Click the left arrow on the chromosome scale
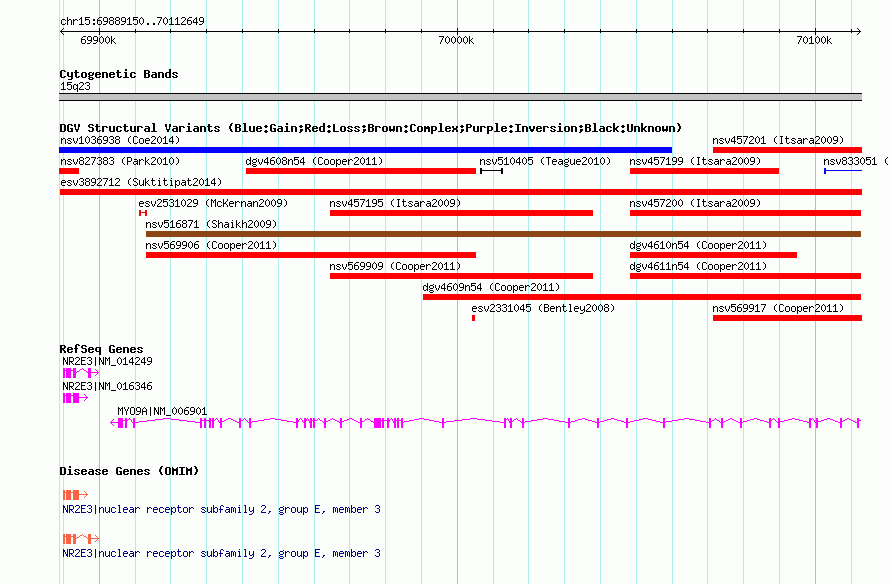890x584 pixels. tap(62, 32)
